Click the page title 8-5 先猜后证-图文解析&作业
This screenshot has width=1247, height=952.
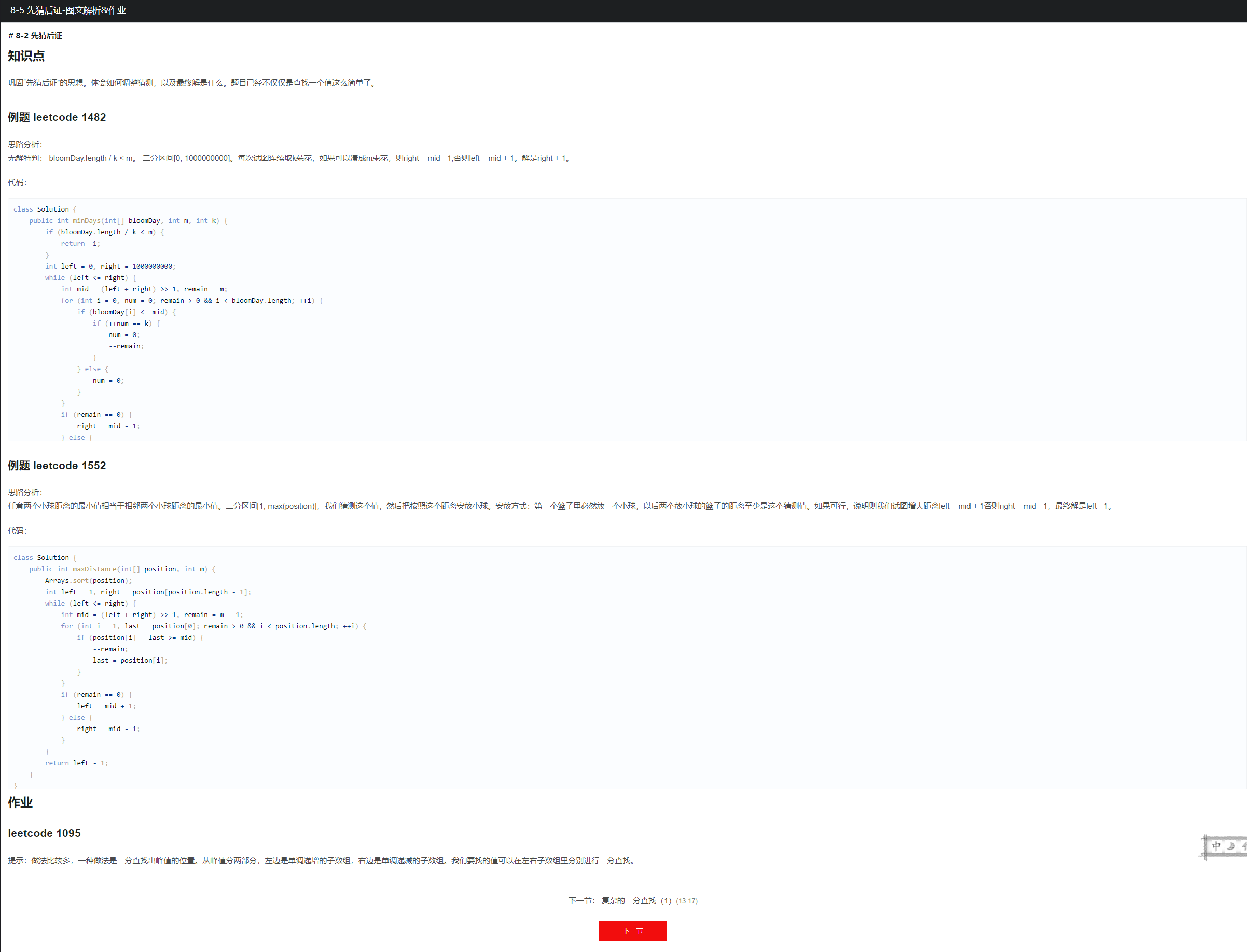68,10
